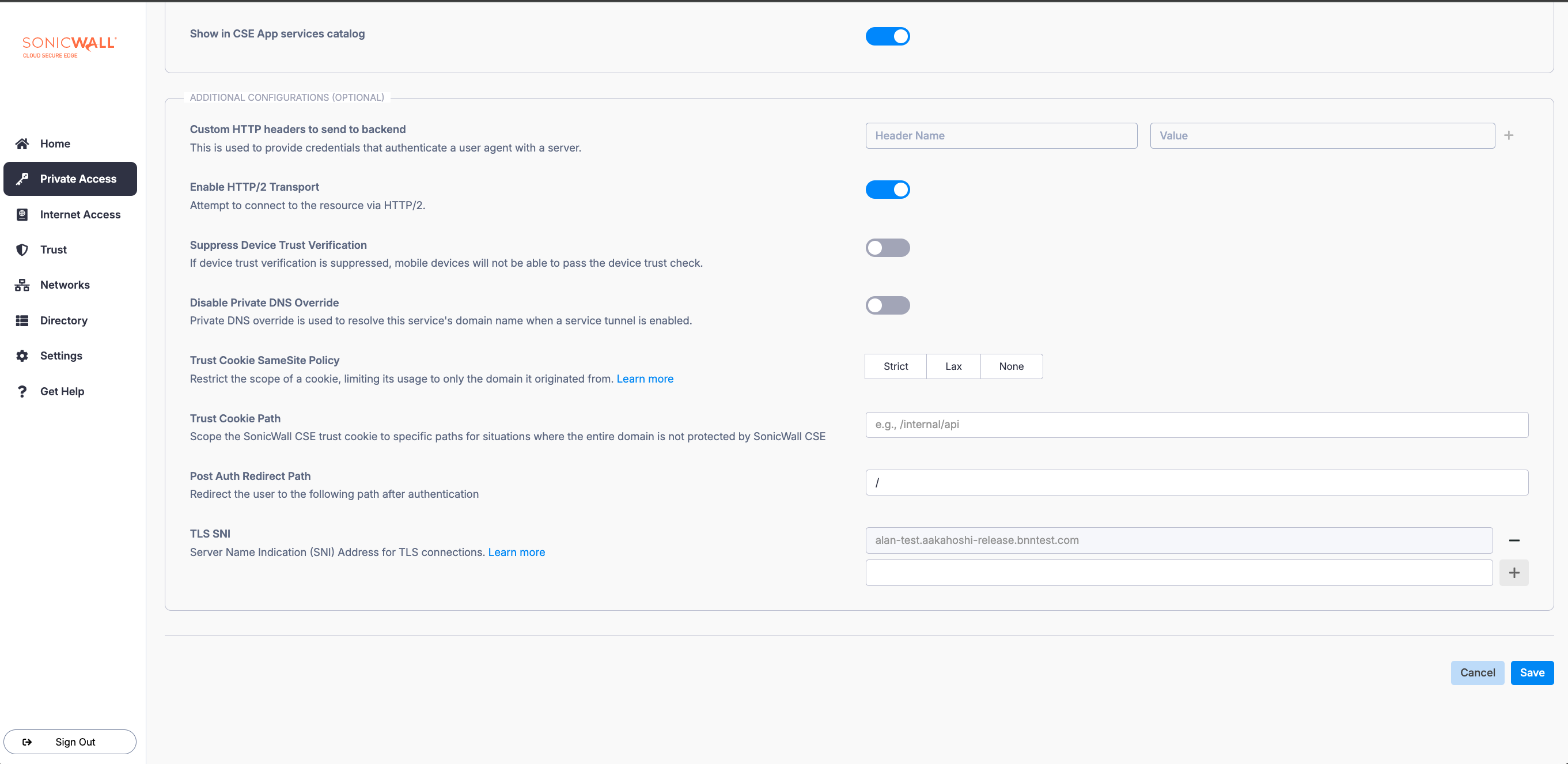1568x764 pixels.
Task: Click the Settings gear icon
Action: (x=22, y=355)
